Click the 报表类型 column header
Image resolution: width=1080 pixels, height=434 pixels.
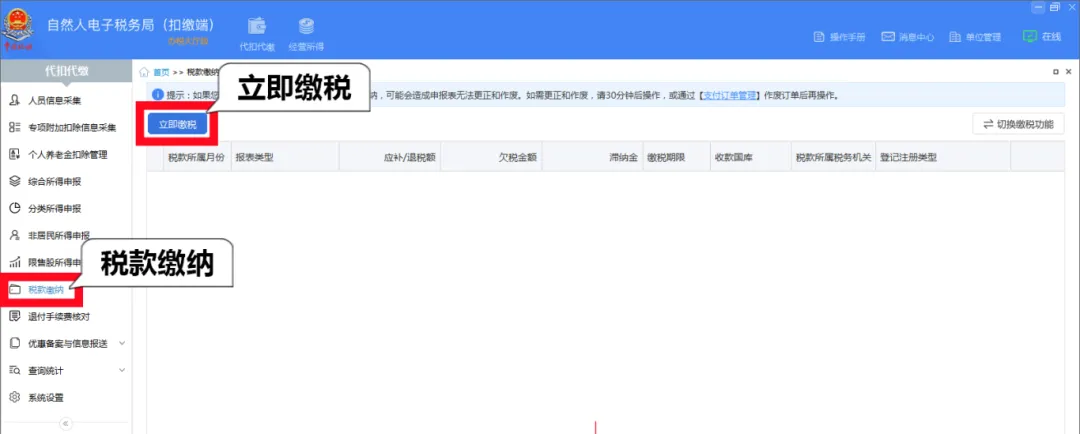[x=284, y=157]
